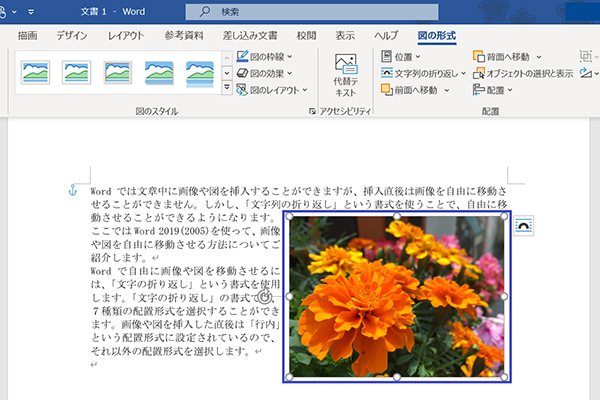This screenshot has width=600, height=400.
Task: Click the 配置 align icon
Action: tap(479, 90)
